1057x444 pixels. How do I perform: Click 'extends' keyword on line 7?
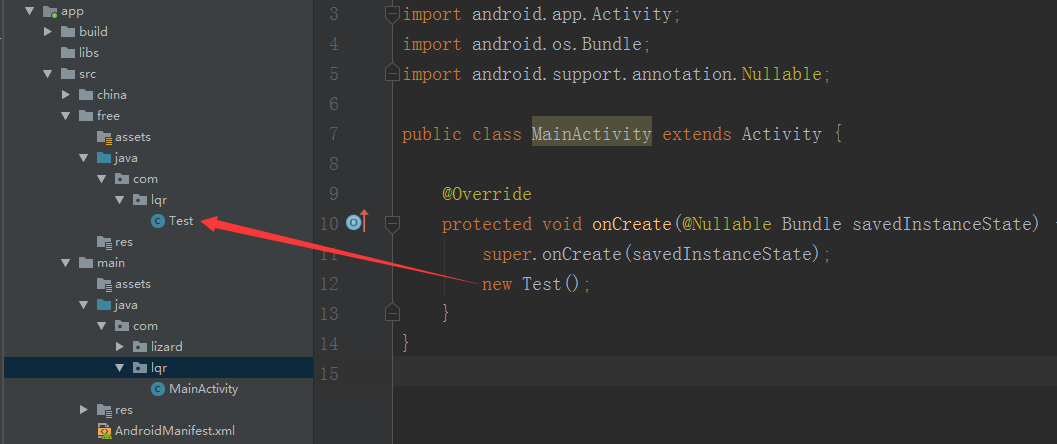click(x=696, y=134)
